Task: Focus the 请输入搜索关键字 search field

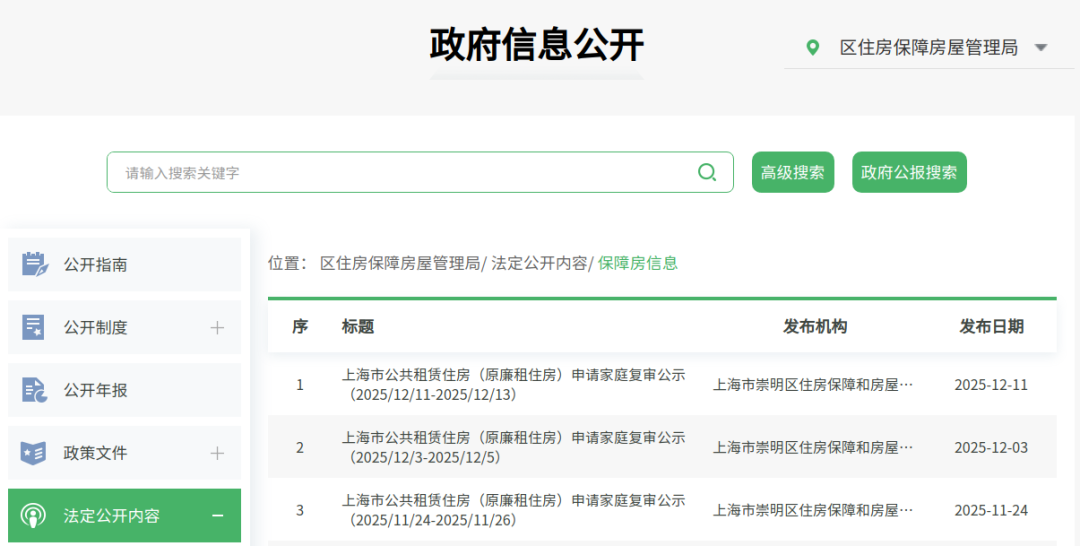Action: pos(400,172)
